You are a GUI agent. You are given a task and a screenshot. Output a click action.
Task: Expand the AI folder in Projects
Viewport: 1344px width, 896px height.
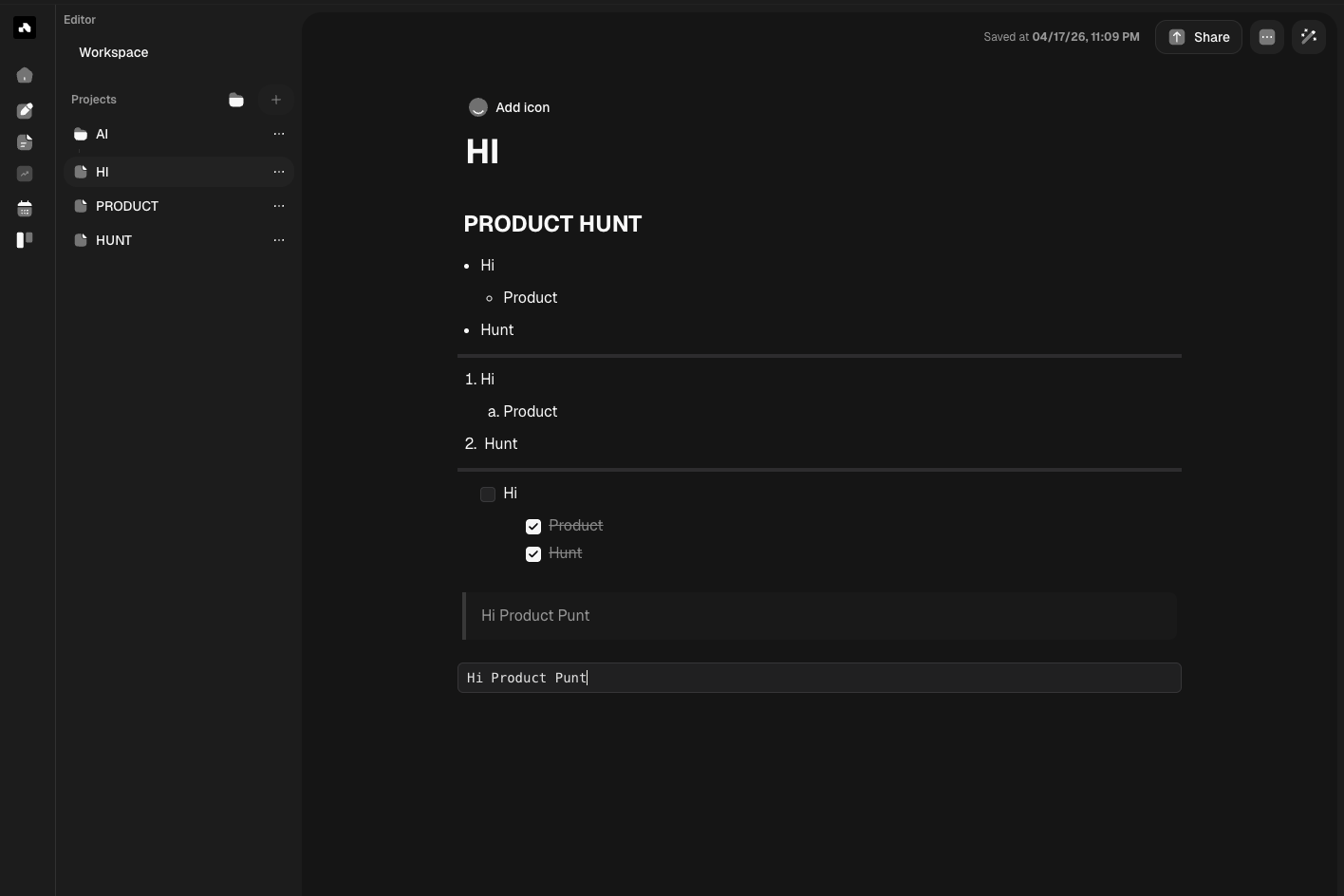[178, 134]
